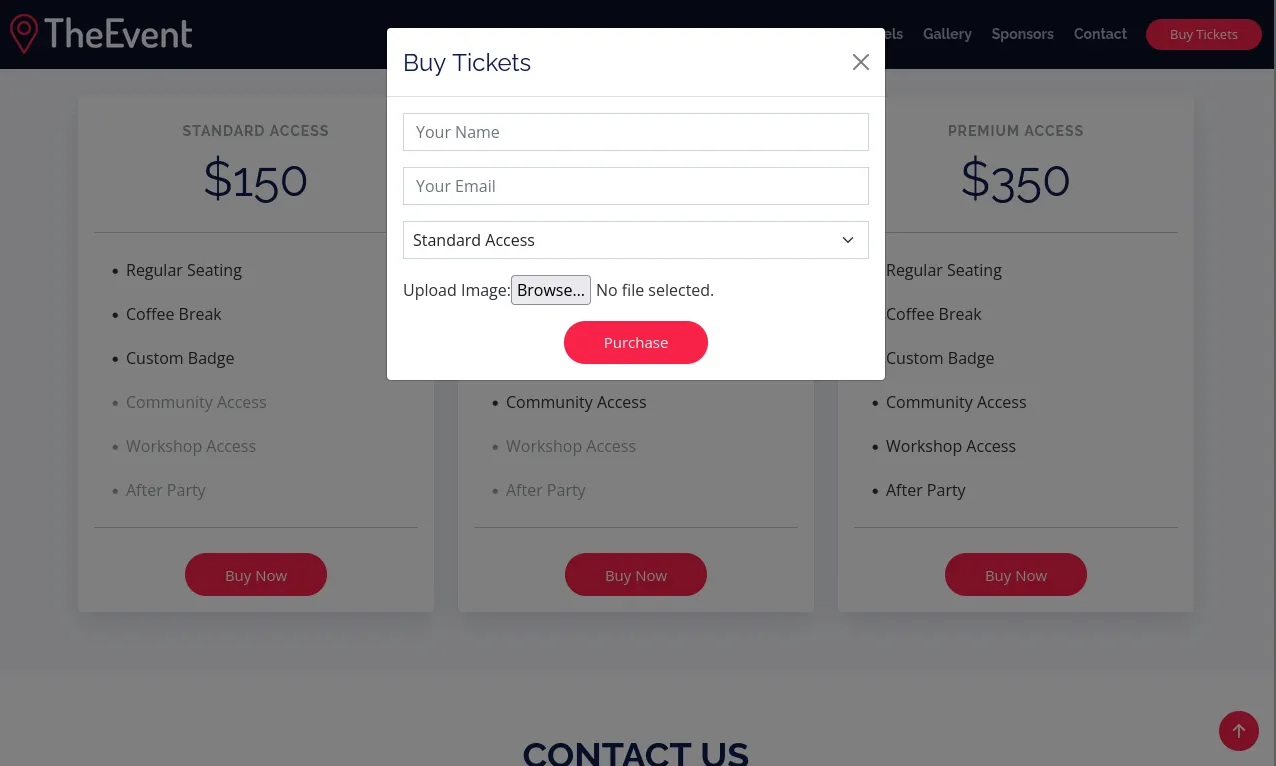Click the $350 Premium Access price
1276x766 pixels.
click(x=1015, y=180)
